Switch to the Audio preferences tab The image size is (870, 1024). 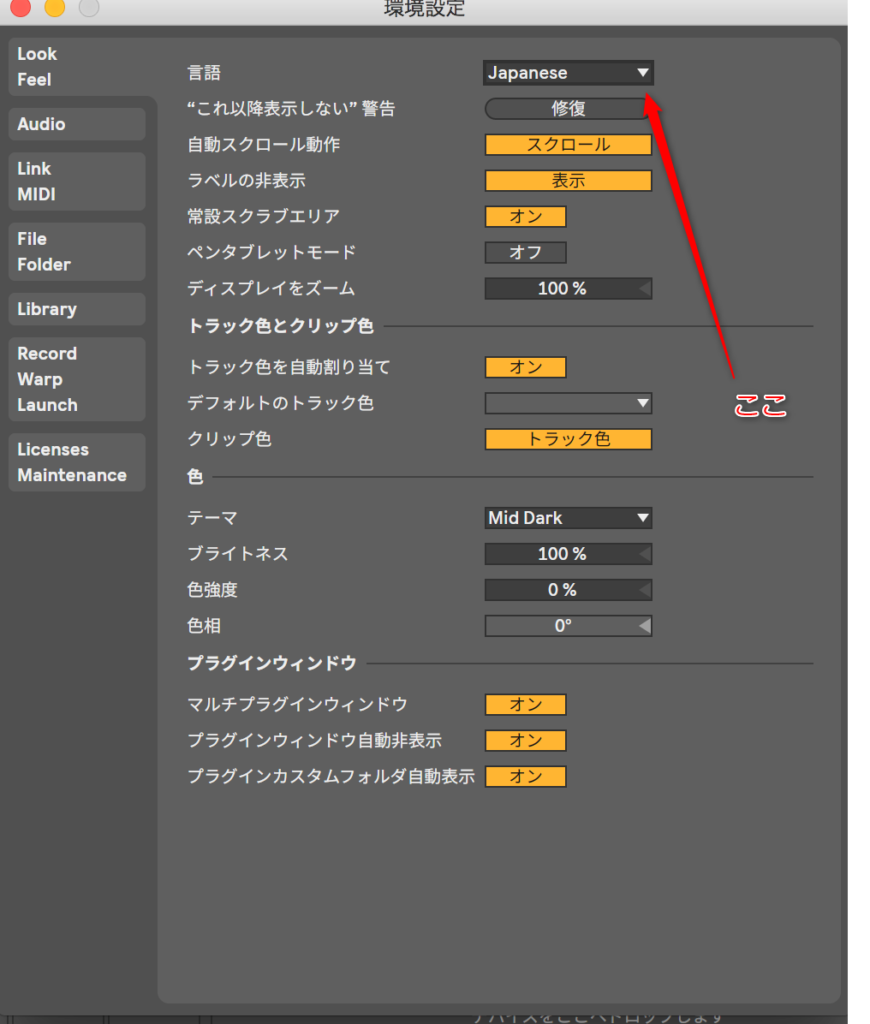[77, 124]
